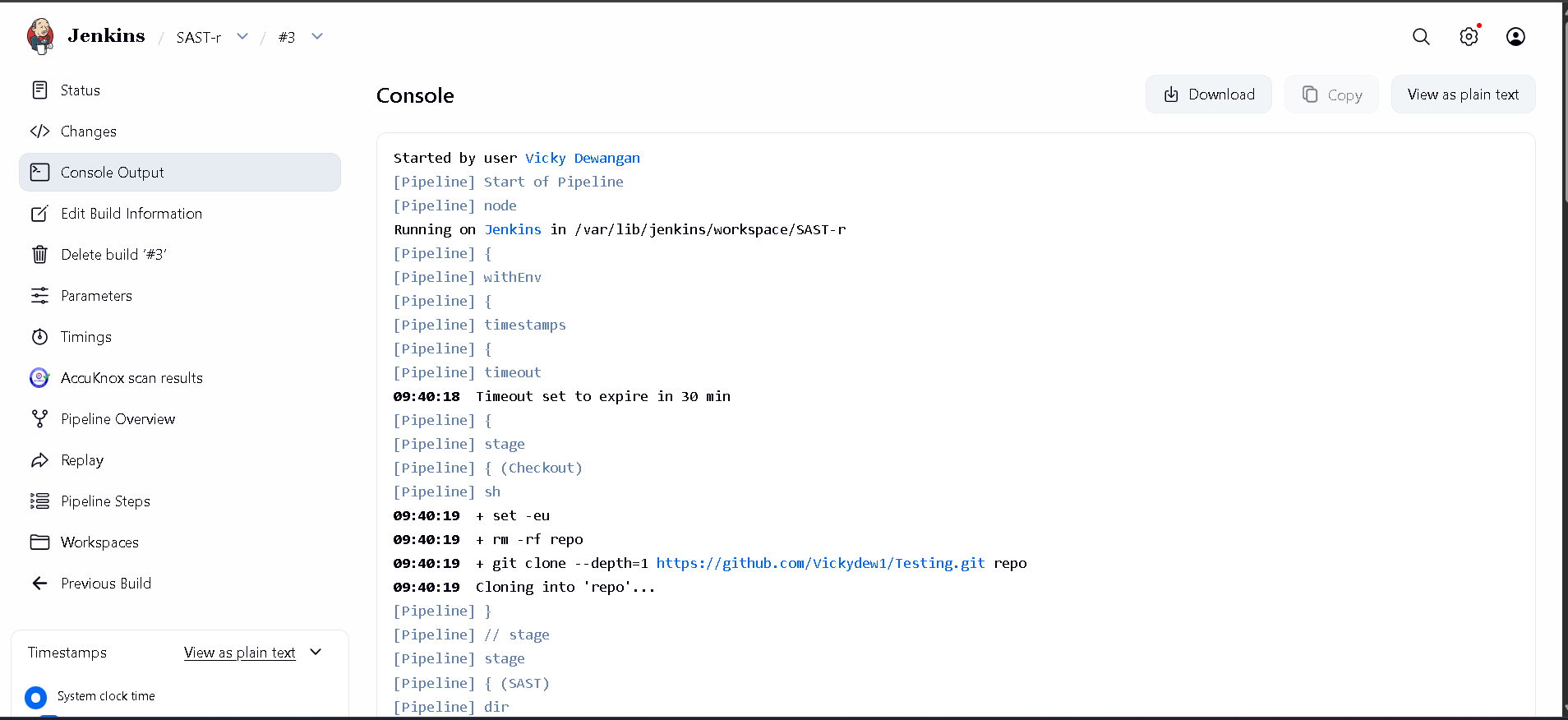Click the Pipeline Overview branch icon
This screenshot has width=1568, height=720.
coord(39,418)
